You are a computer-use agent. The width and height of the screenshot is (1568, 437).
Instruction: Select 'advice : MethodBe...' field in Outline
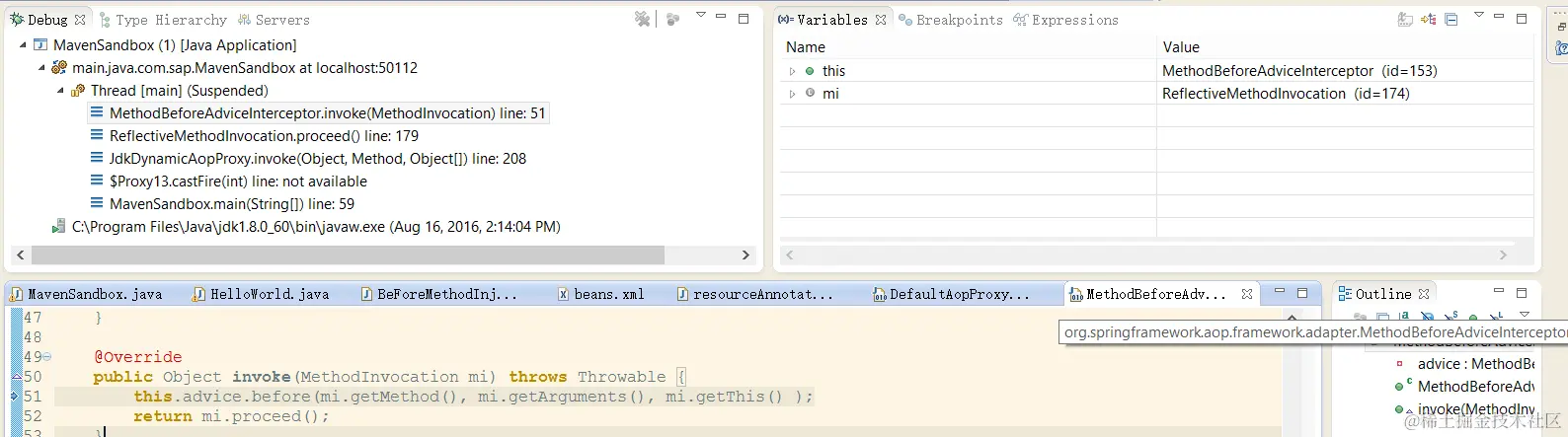(x=1465, y=364)
